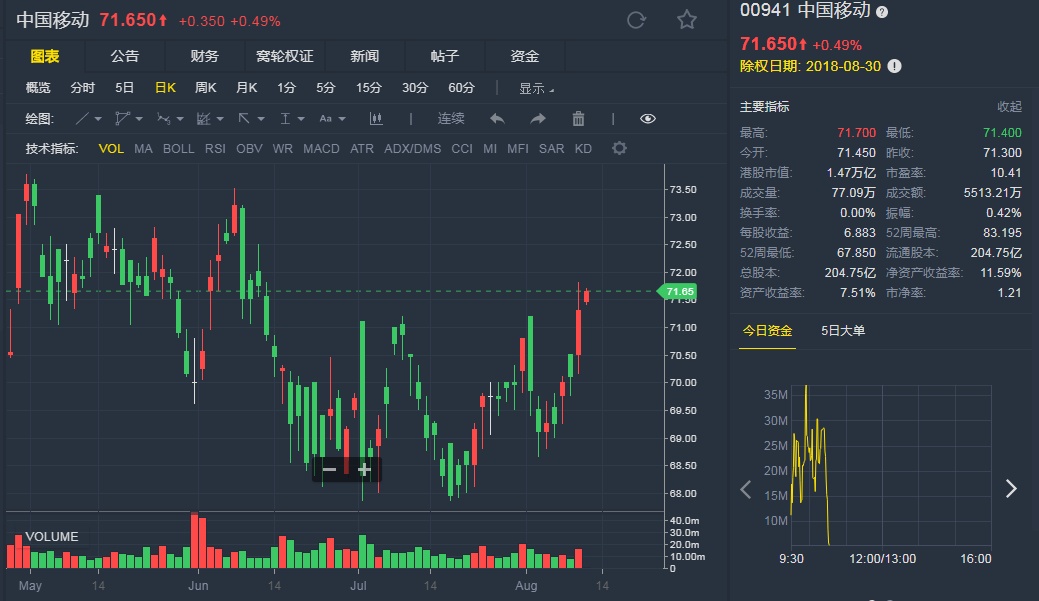Toggle the RSI indicator

click(215, 148)
